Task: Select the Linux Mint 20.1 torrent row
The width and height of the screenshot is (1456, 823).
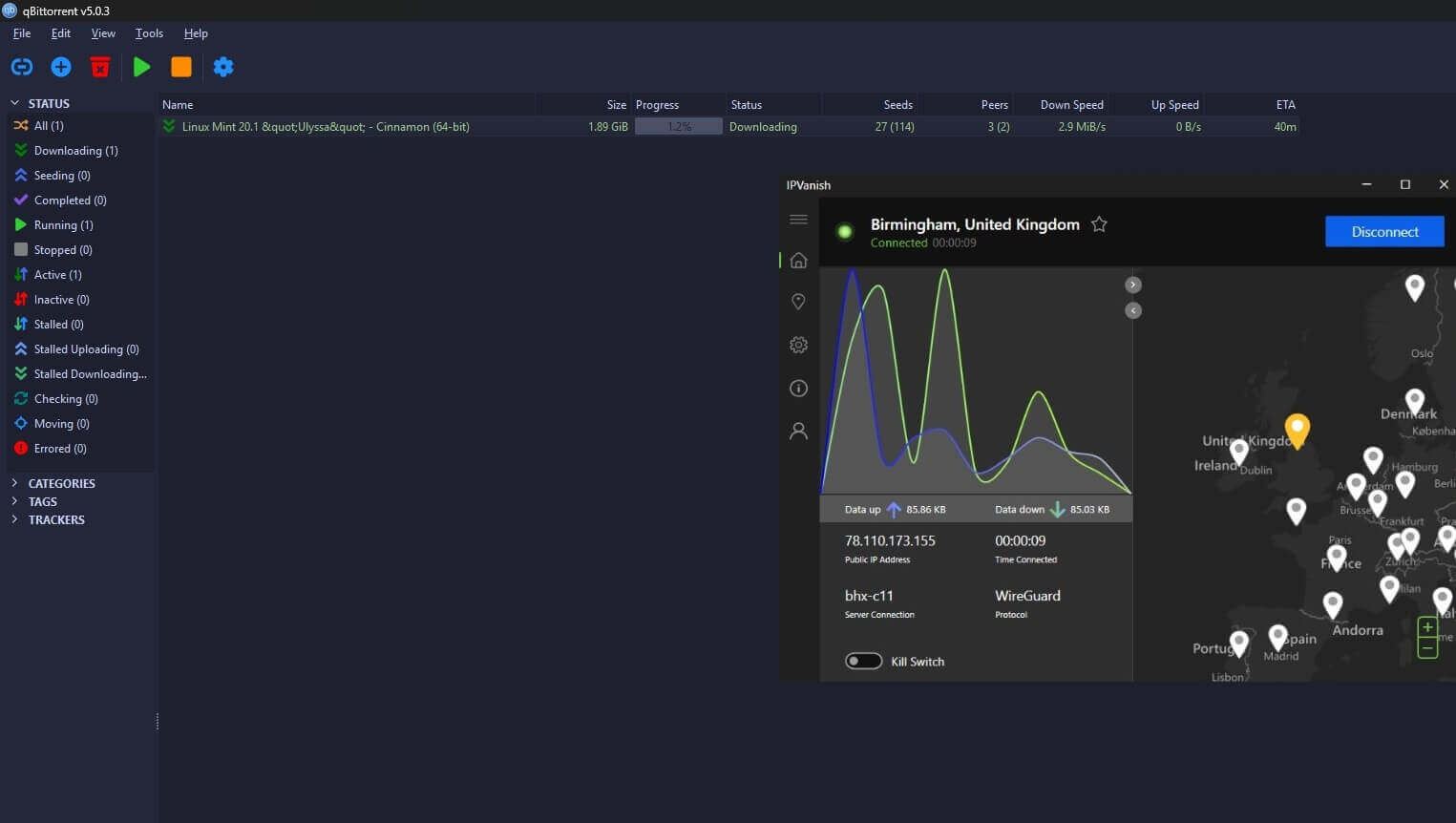Action: tap(729, 126)
